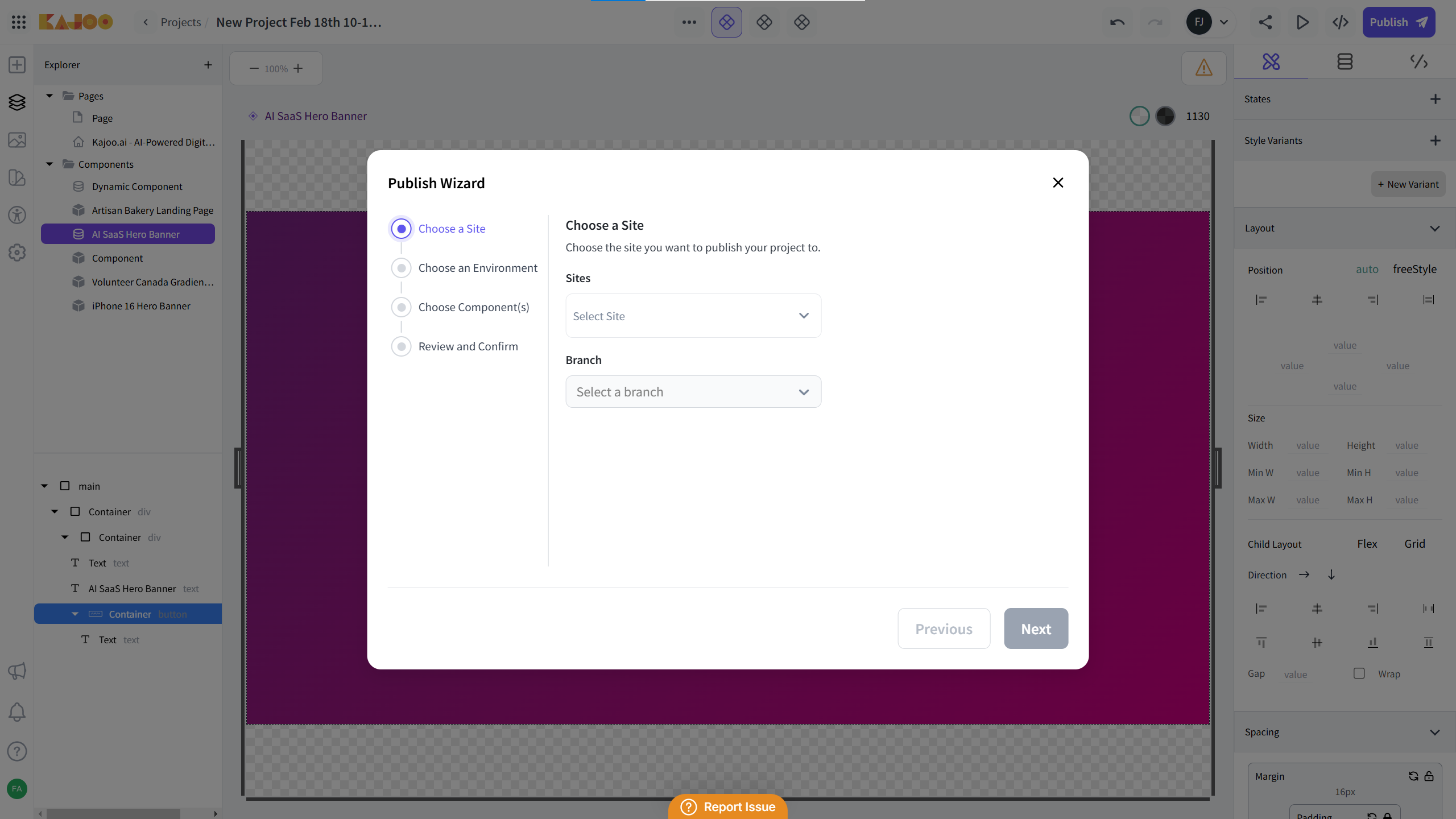Select the Artisan Bakery Landing Page item

pos(152,210)
